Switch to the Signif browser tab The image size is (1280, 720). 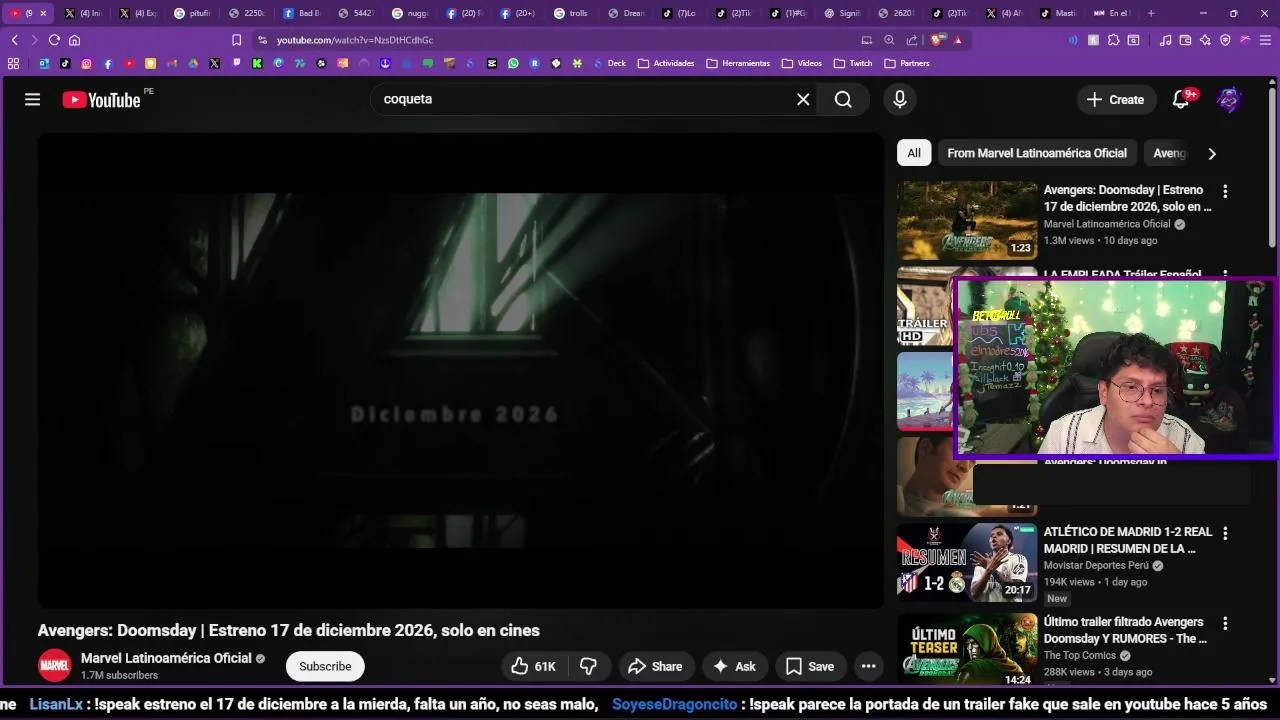(841, 13)
